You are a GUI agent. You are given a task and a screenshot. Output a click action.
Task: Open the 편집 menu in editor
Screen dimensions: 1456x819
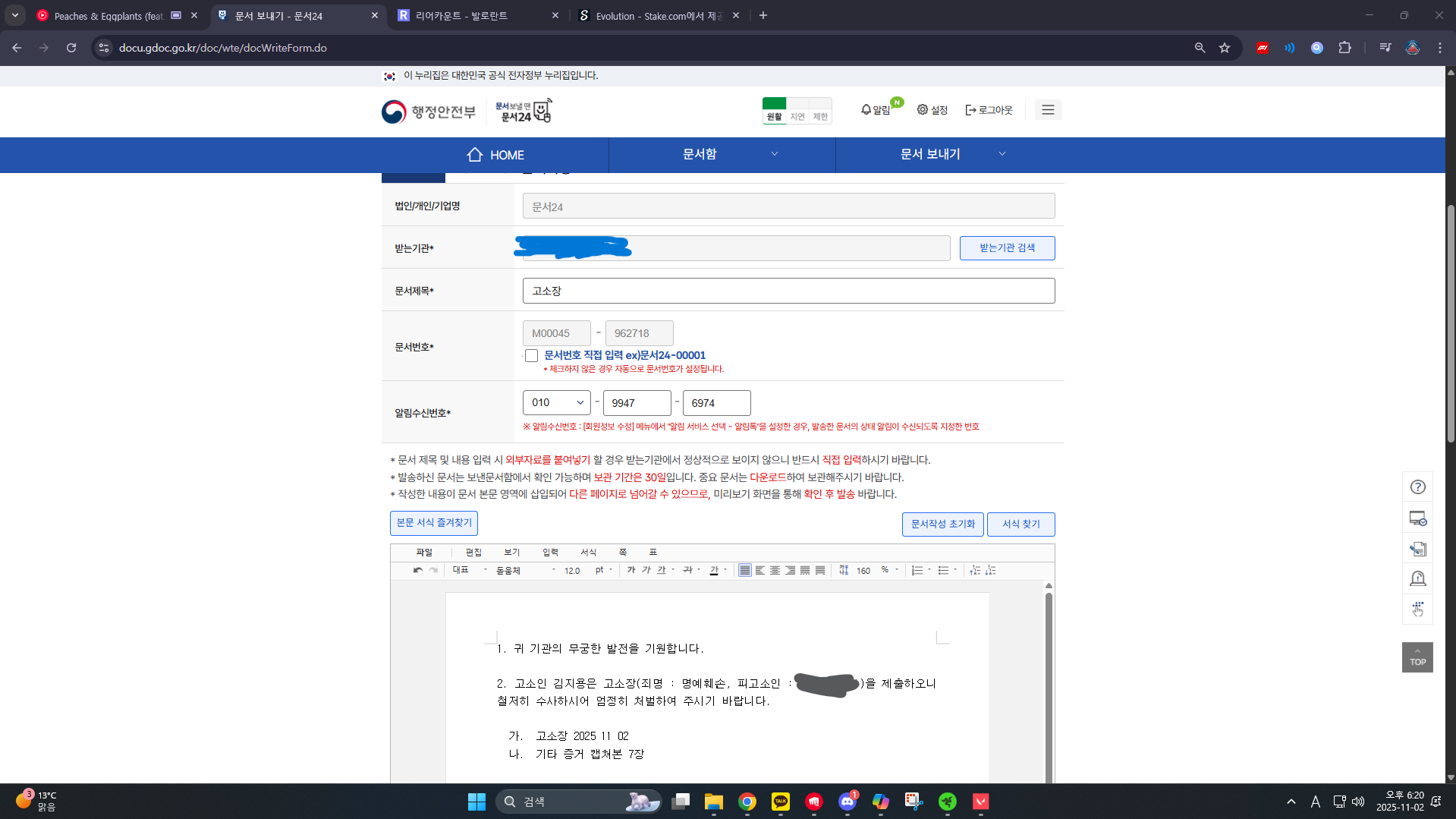pos(473,552)
